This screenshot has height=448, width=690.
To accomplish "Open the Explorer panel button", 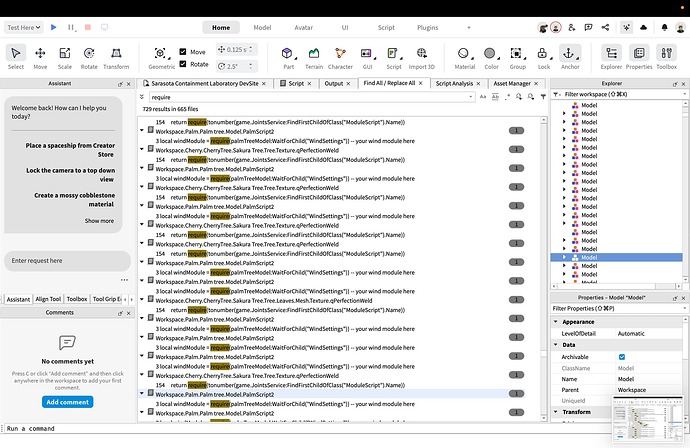I will pos(611,58).
